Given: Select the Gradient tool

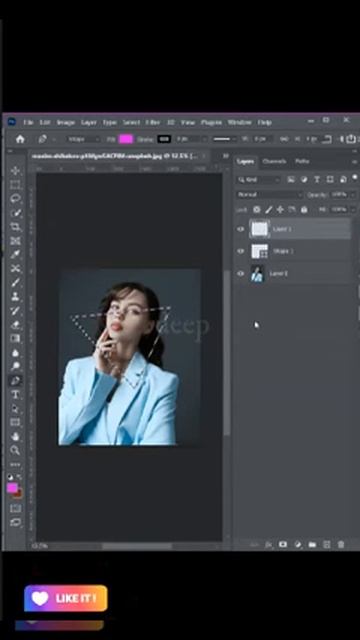Looking at the screenshot, I should pos(16,338).
